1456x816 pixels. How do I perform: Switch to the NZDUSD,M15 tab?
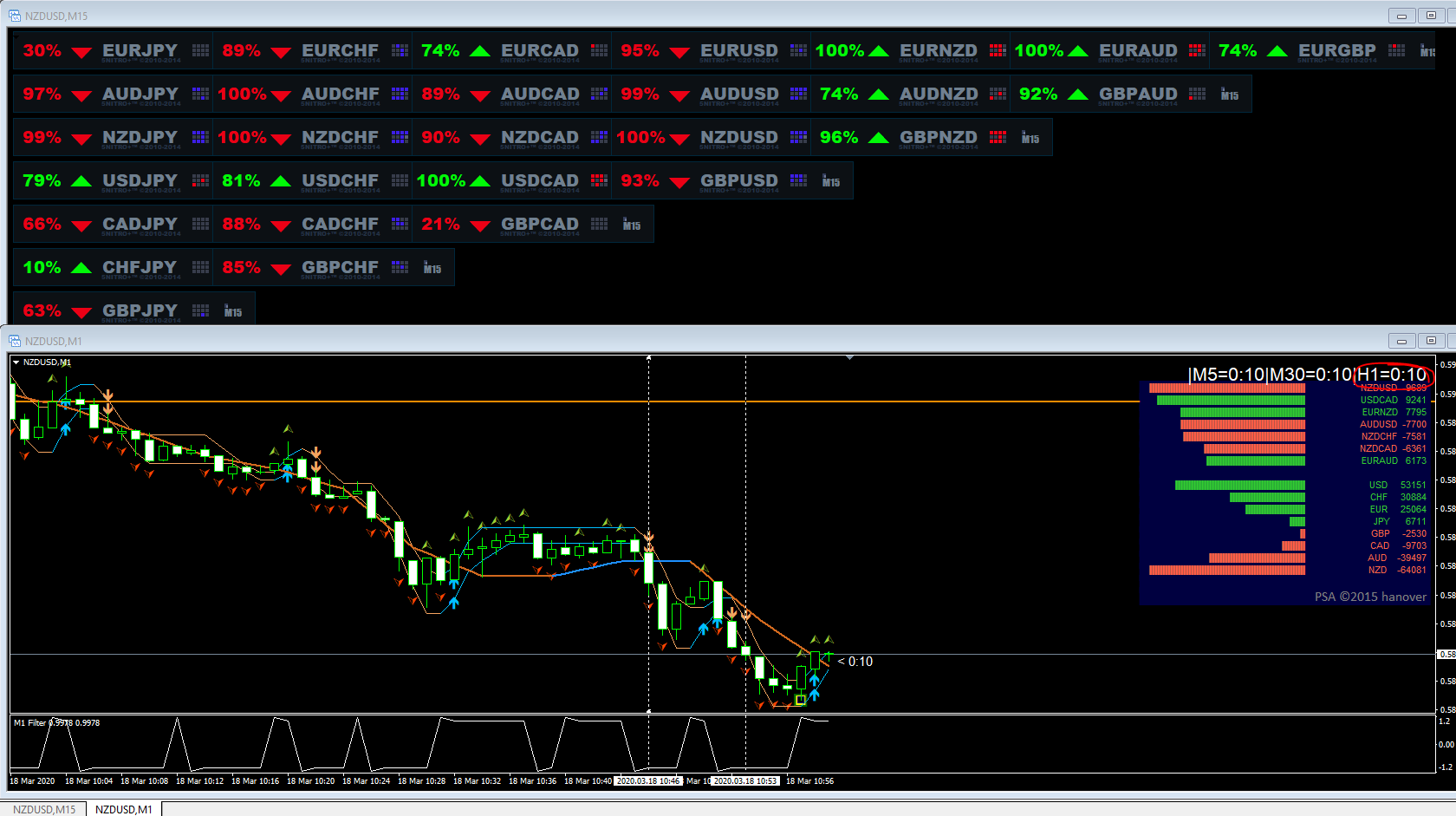(43, 809)
